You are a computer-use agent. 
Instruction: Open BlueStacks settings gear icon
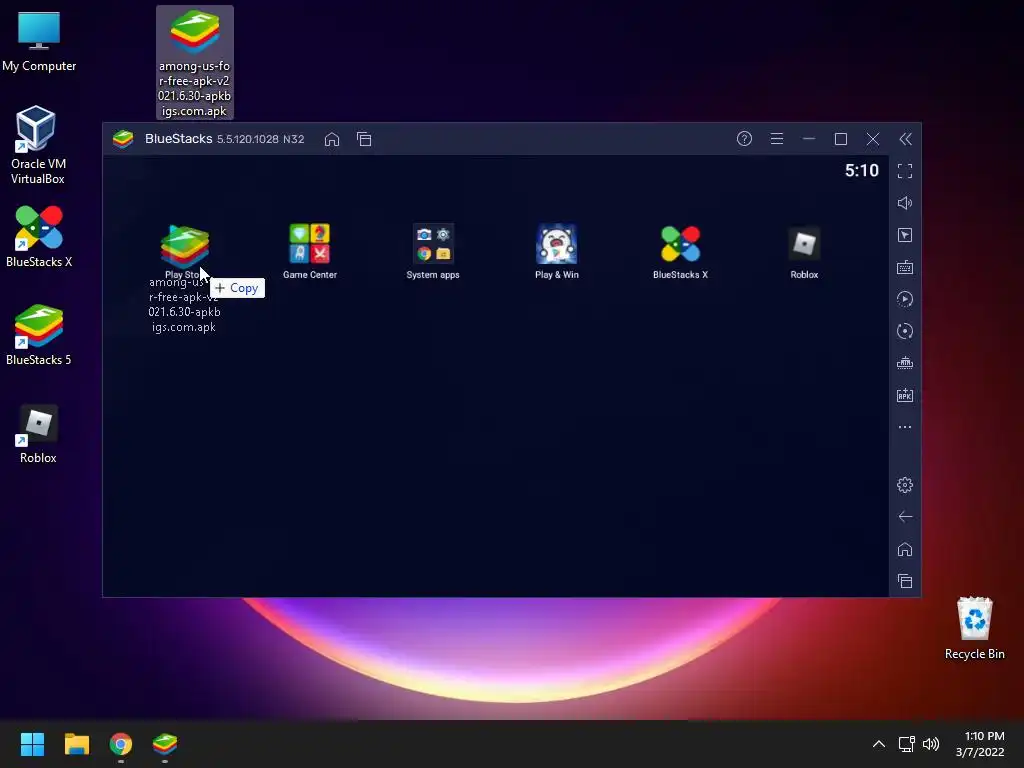(x=905, y=485)
